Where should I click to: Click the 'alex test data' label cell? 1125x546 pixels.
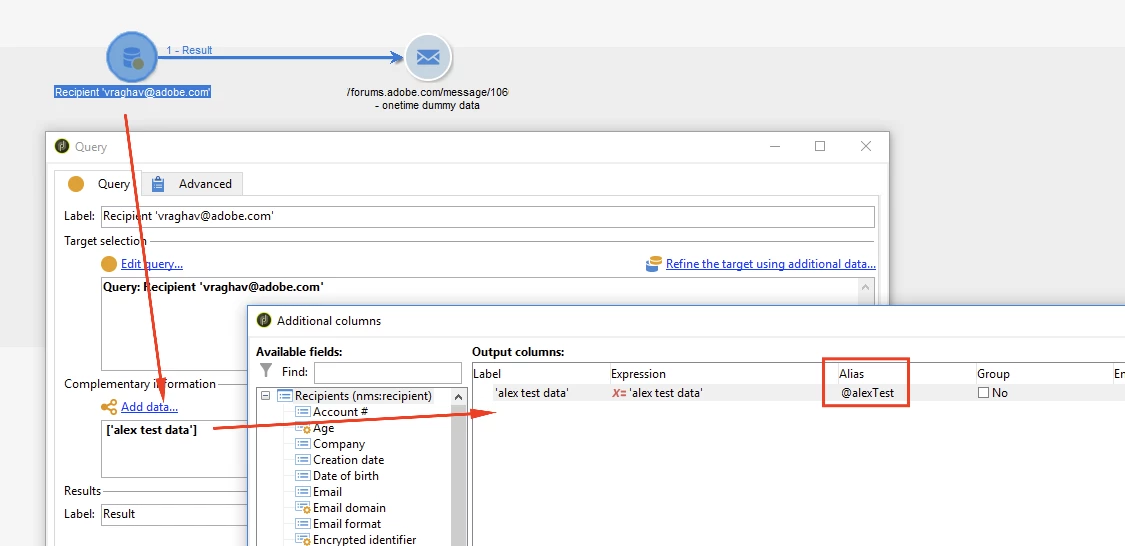coord(532,392)
